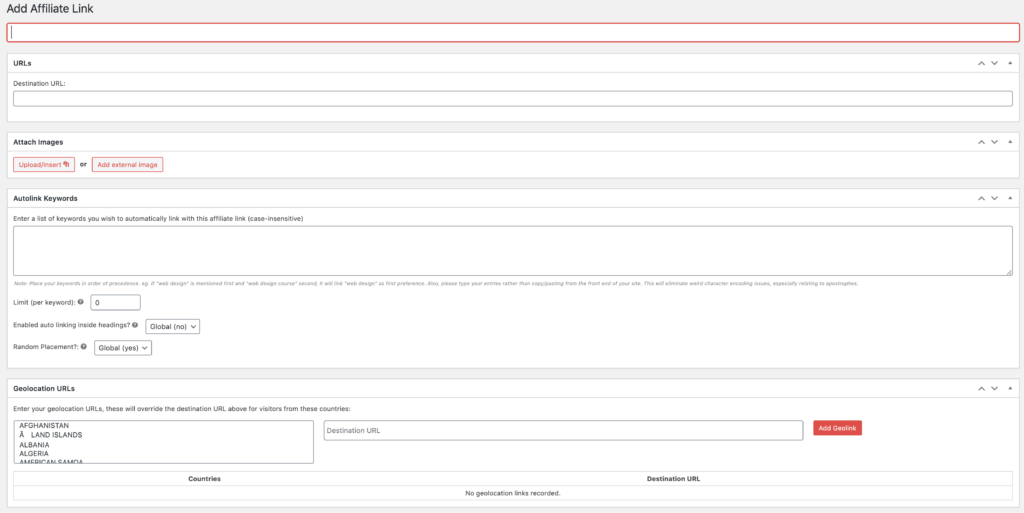Click the affiliate link title field
The height and width of the screenshot is (513, 1024).
[513, 33]
